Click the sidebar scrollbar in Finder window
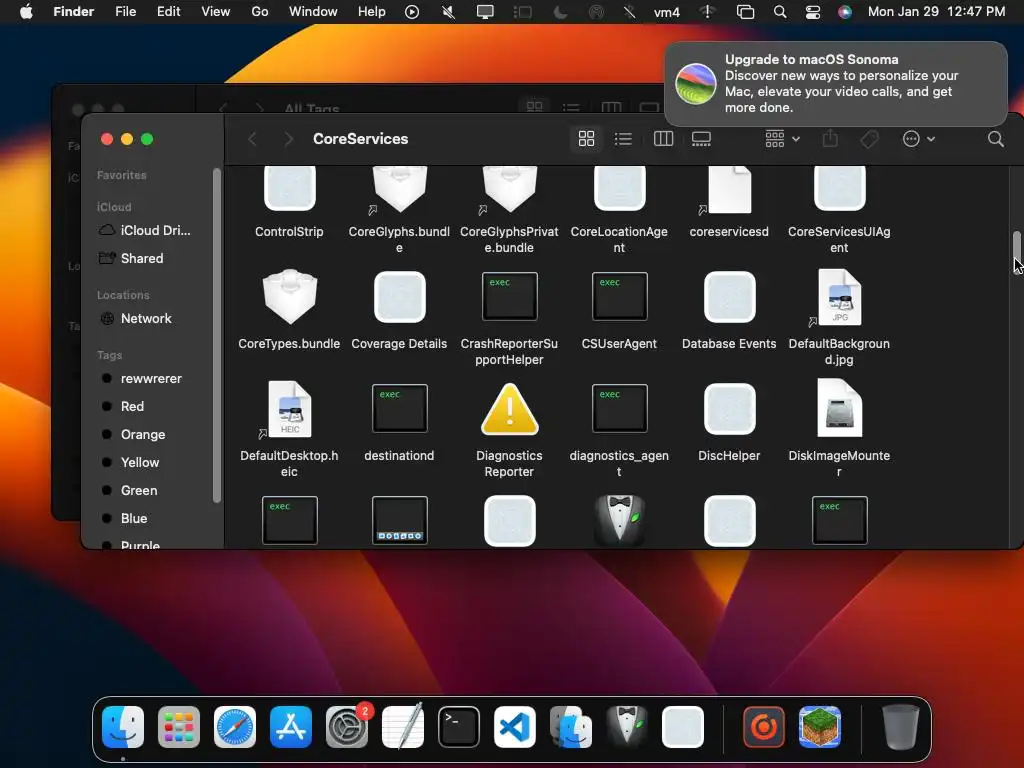 (217, 336)
